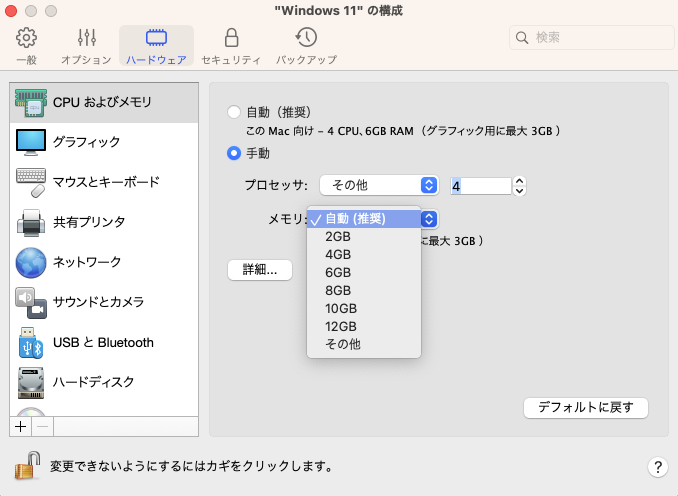Pick その他 in the memory dropdown list
Screen dimensions: 678x496
click(x=343, y=344)
